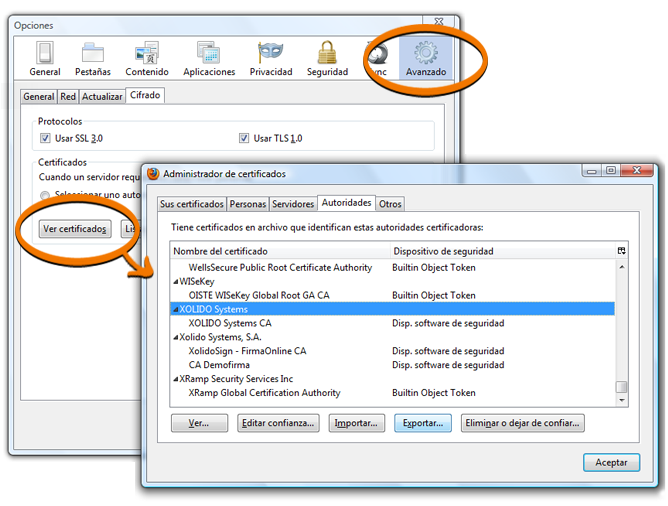This screenshot has width=668, height=506.
Task: Select OISTE WISeKey Global Root GA CA
Action: (392, 296)
